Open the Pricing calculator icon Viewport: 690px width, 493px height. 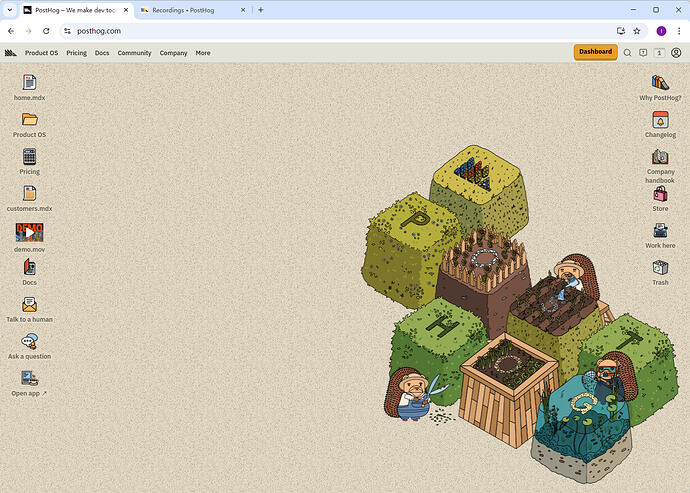point(29,157)
